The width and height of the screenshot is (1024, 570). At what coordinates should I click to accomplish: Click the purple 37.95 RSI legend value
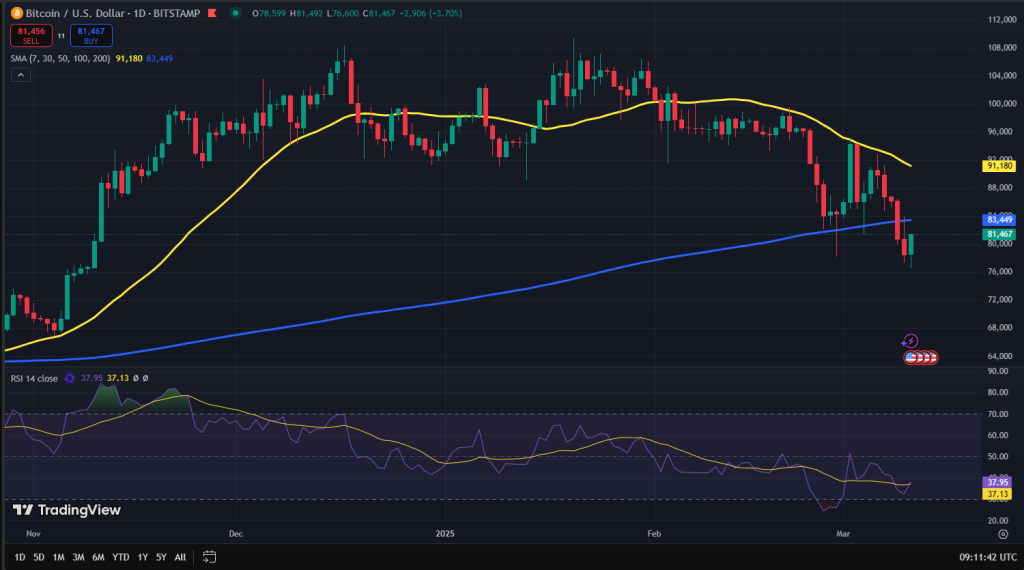[91, 378]
